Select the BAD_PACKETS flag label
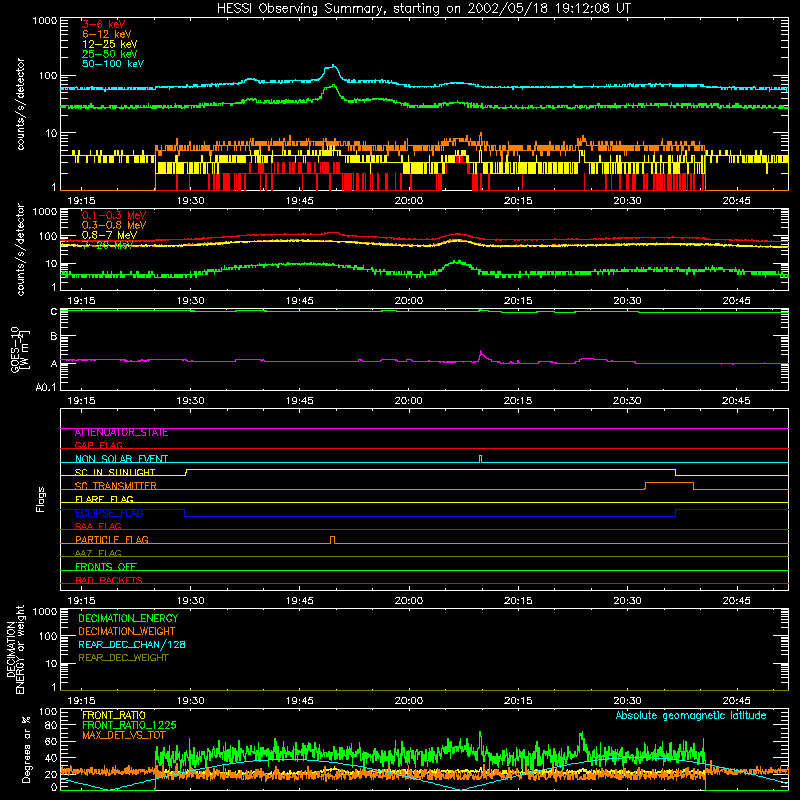The width and height of the screenshot is (800, 800). [109, 580]
